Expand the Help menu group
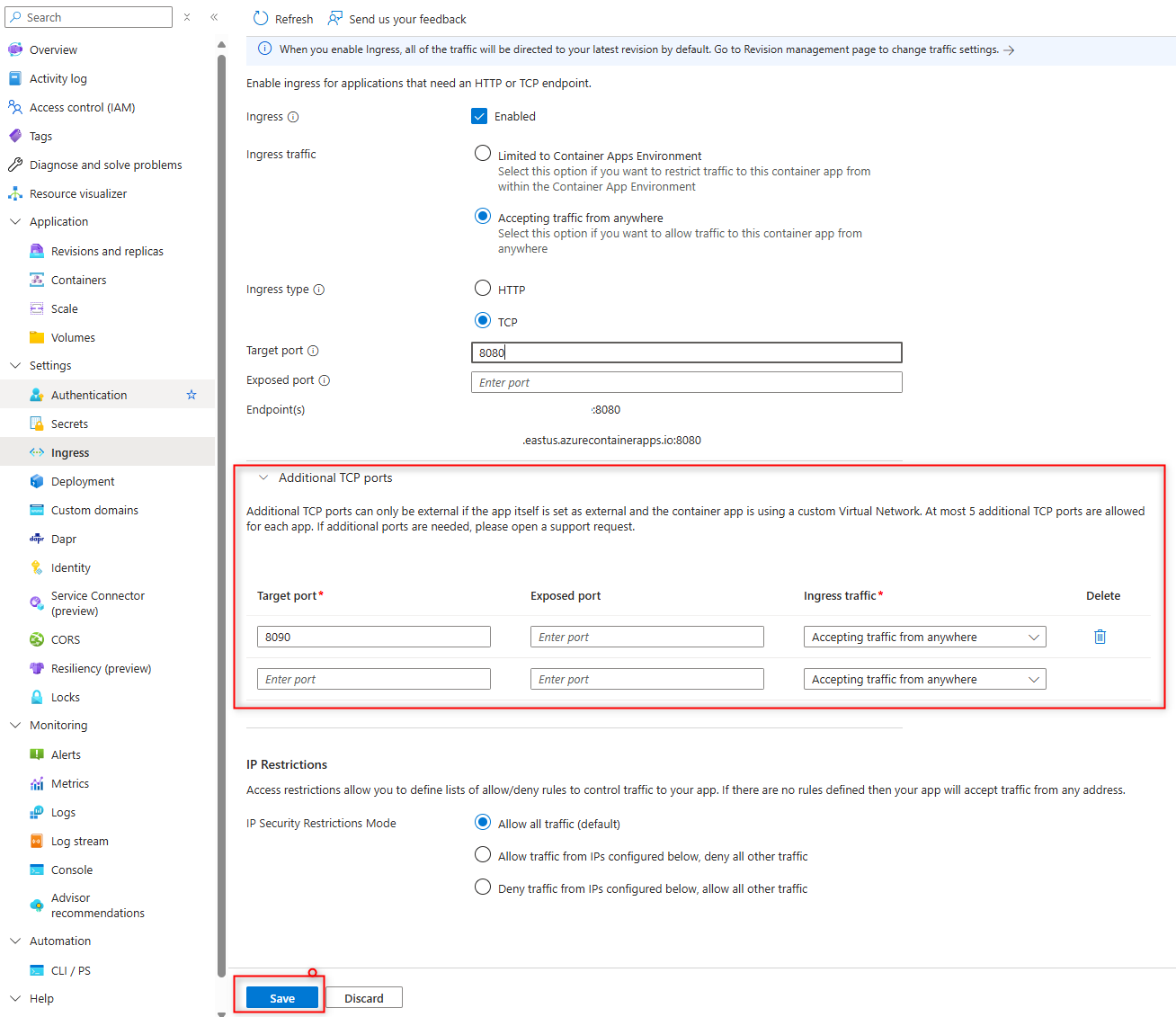The image size is (1176, 1017). [x=15, y=998]
